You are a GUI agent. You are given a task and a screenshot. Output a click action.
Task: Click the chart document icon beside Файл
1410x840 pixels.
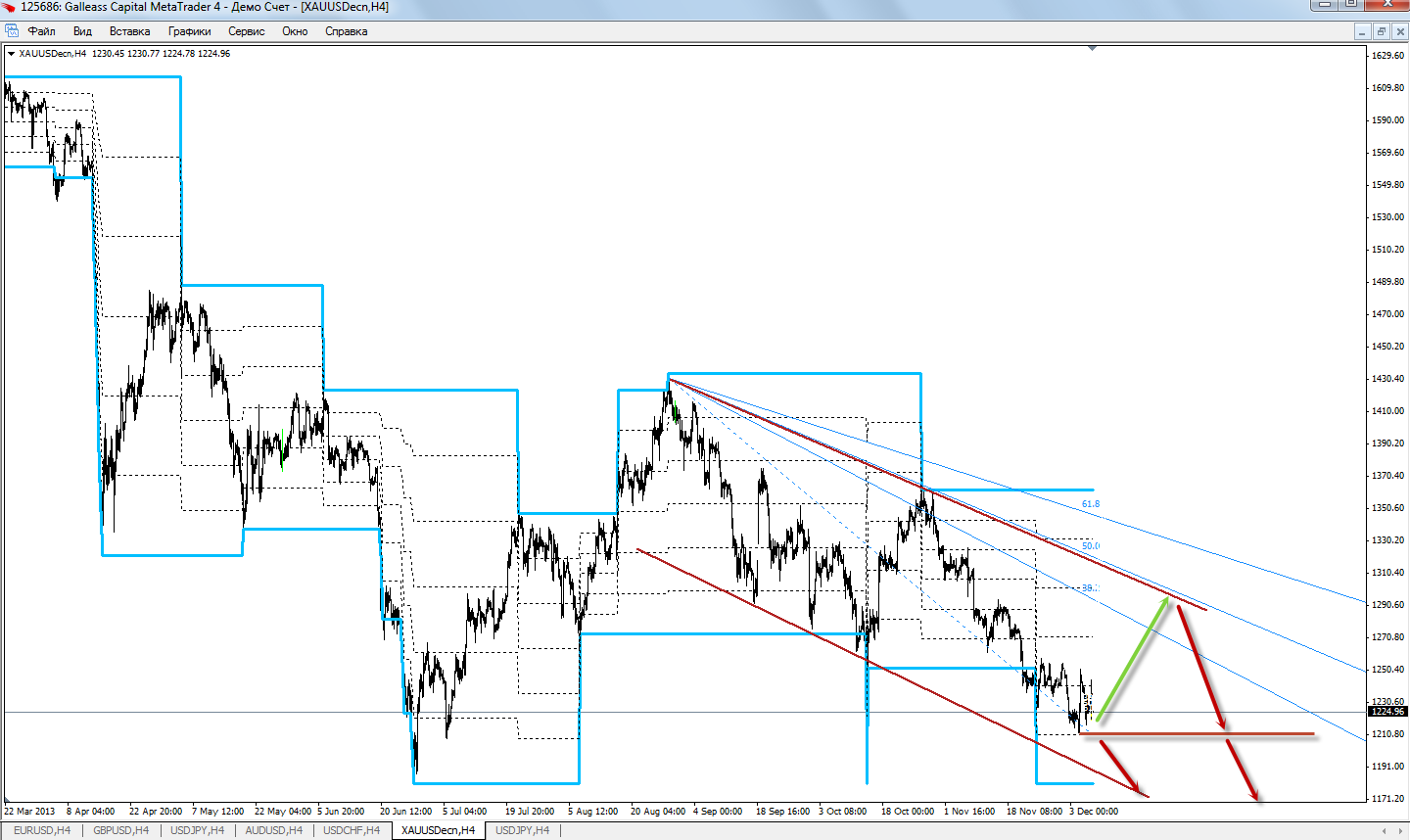(12, 31)
